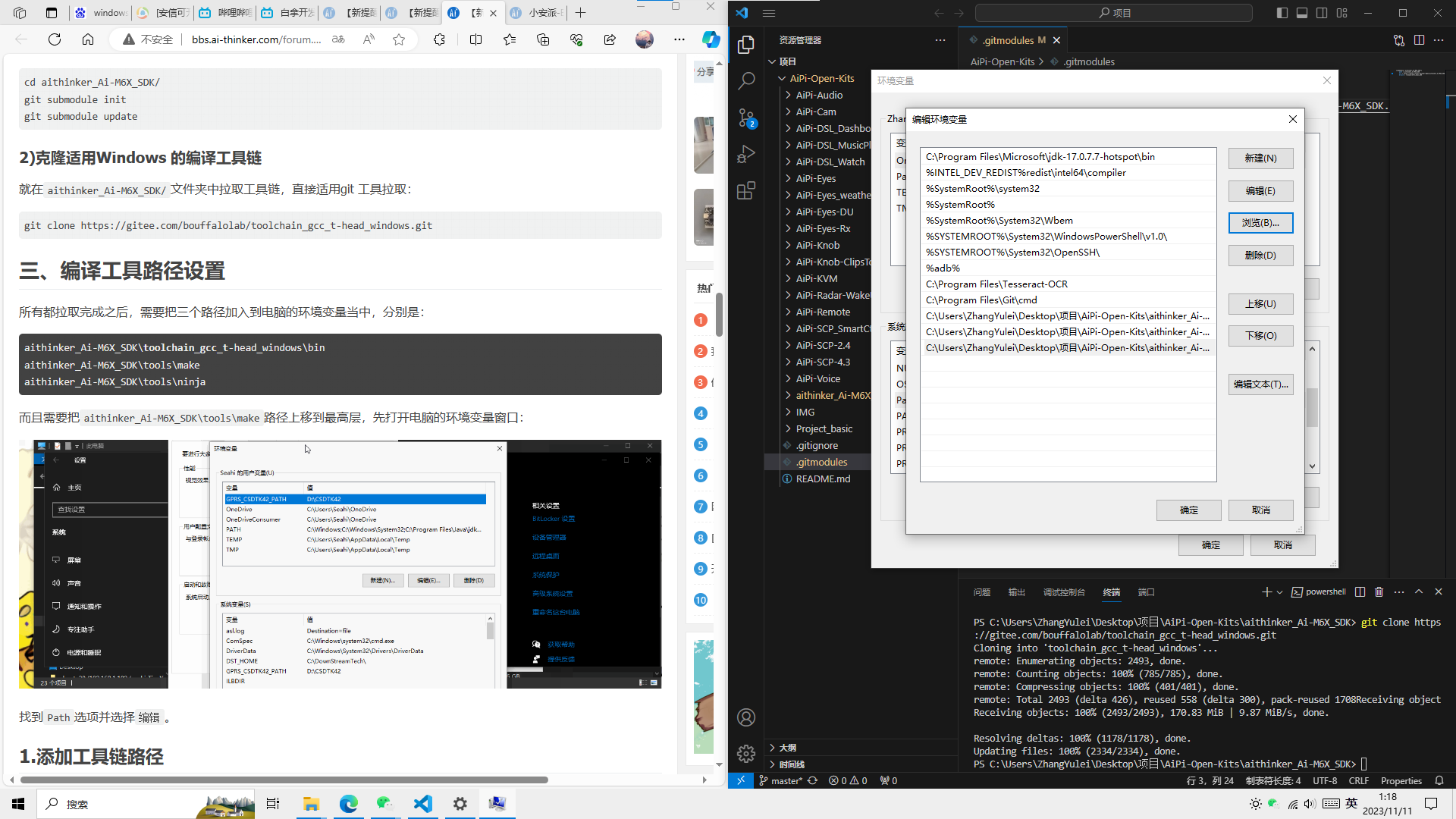This screenshot has height=819, width=1456.
Task: Switch to the 端口 panel tab
Action: [x=1147, y=592]
